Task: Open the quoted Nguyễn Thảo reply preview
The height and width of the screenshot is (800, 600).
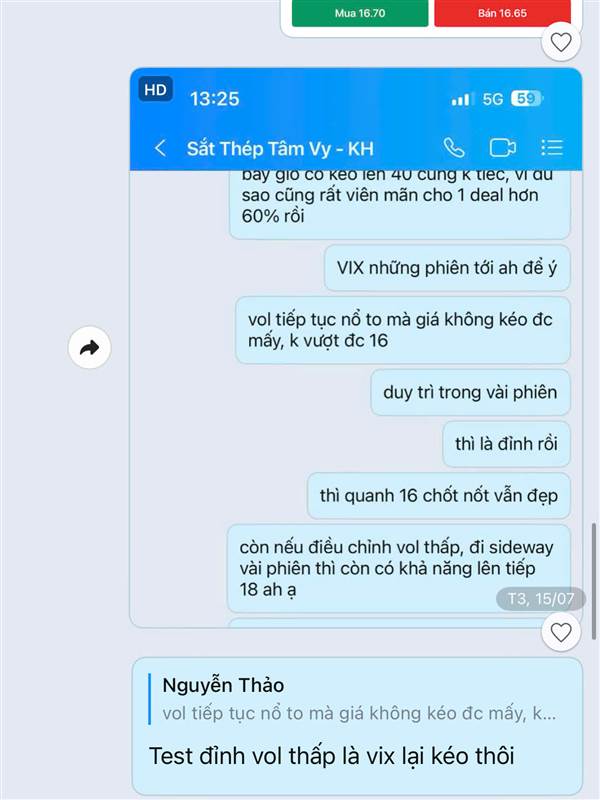Action: pyautogui.click(x=357, y=699)
